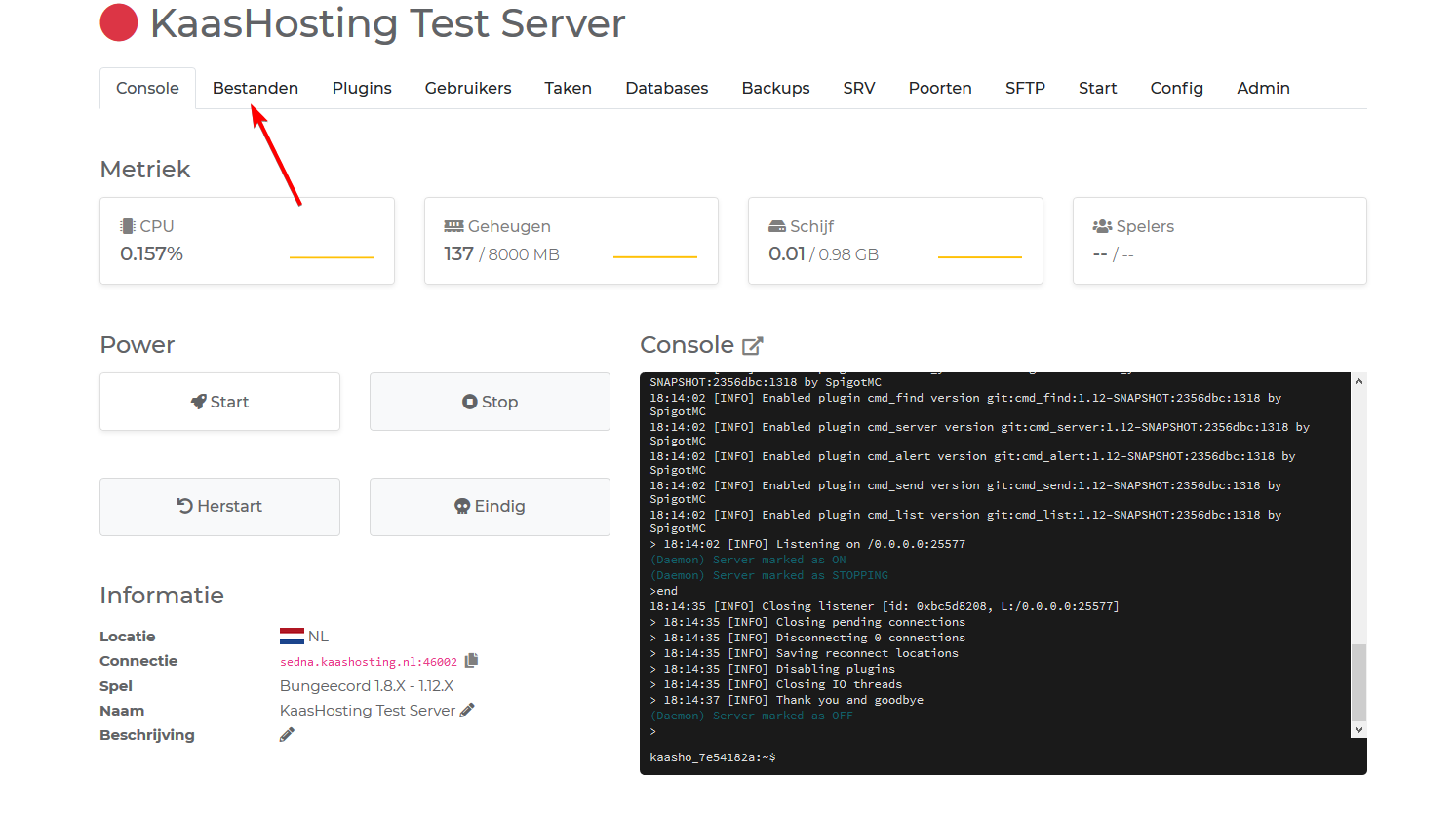Open console in pop-out window icon
Viewport: 1456px width, 813px height.
pyautogui.click(x=752, y=346)
